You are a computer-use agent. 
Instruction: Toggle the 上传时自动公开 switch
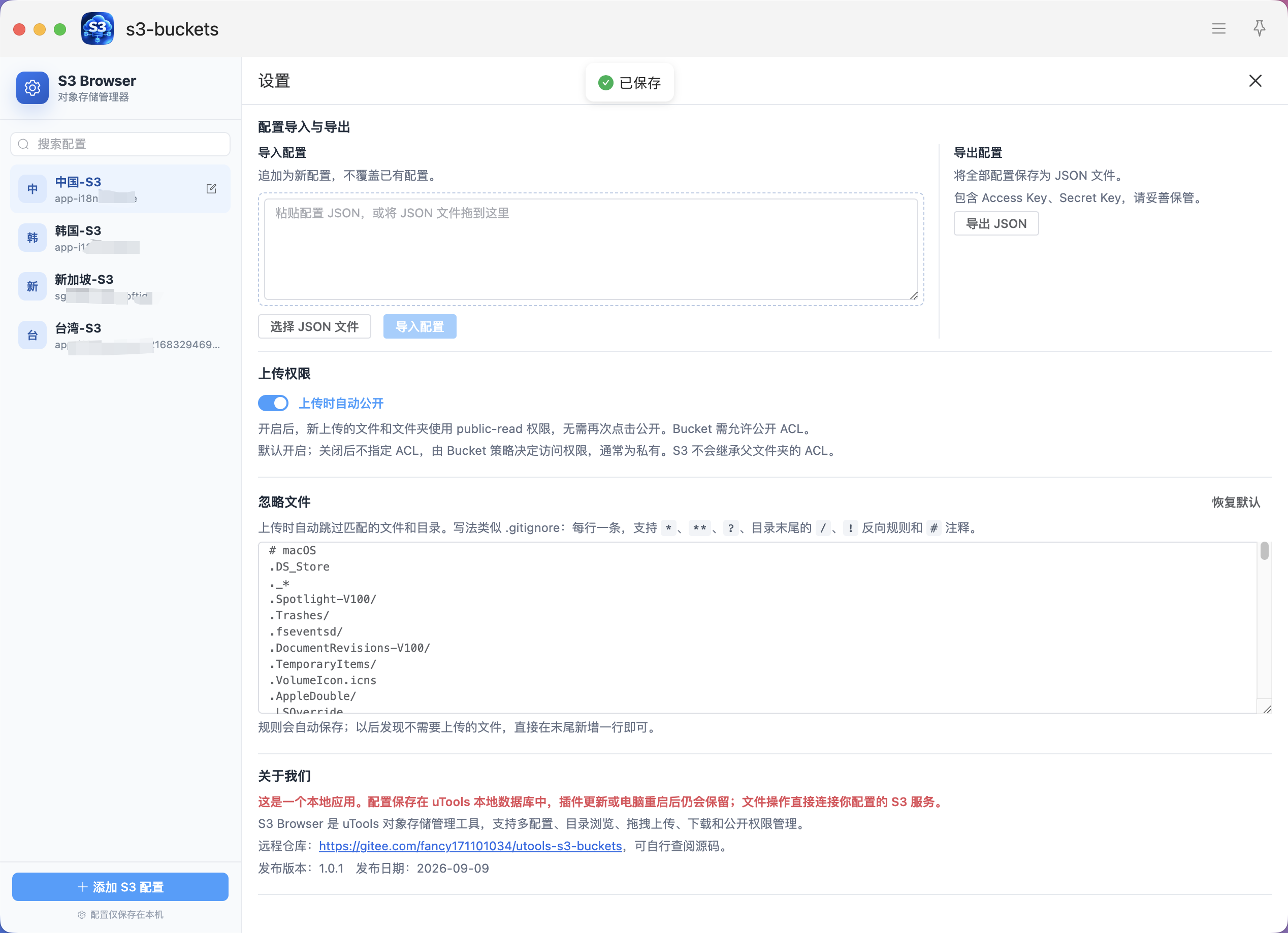pyautogui.click(x=273, y=404)
